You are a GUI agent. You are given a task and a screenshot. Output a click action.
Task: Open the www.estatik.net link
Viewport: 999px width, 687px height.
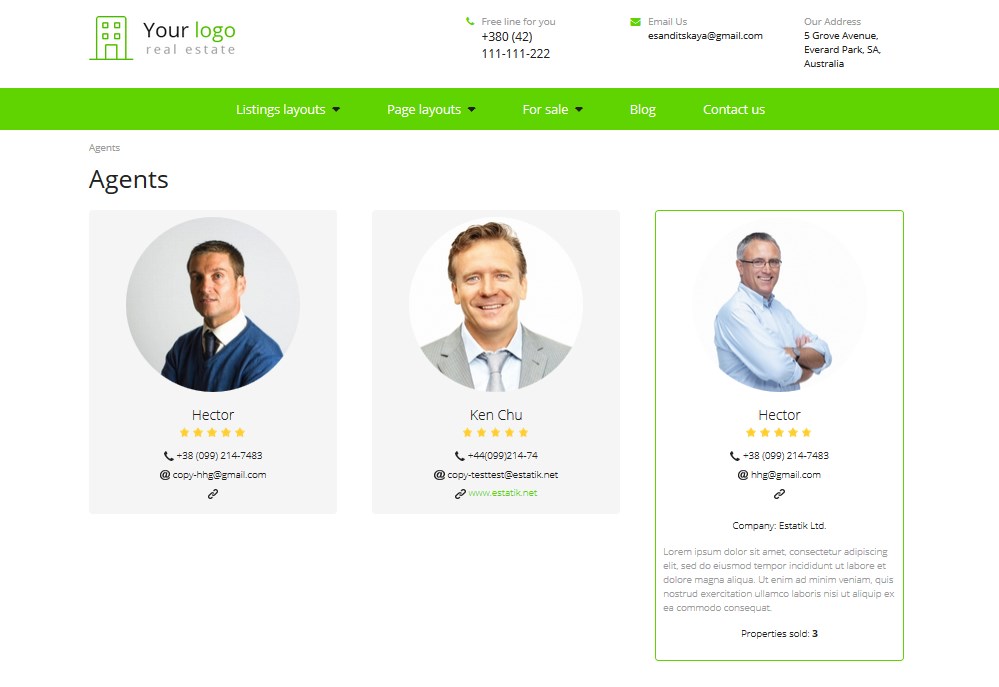pyautogui.click(x=503, y=493)
